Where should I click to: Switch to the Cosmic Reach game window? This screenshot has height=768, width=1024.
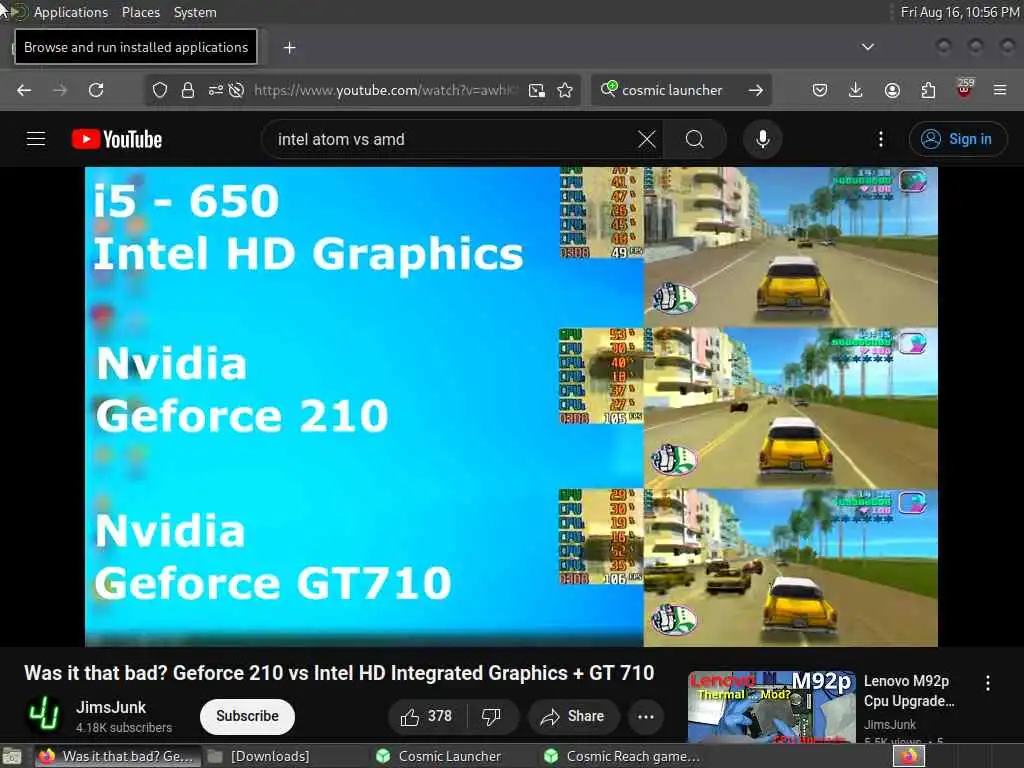pos(622,756)
